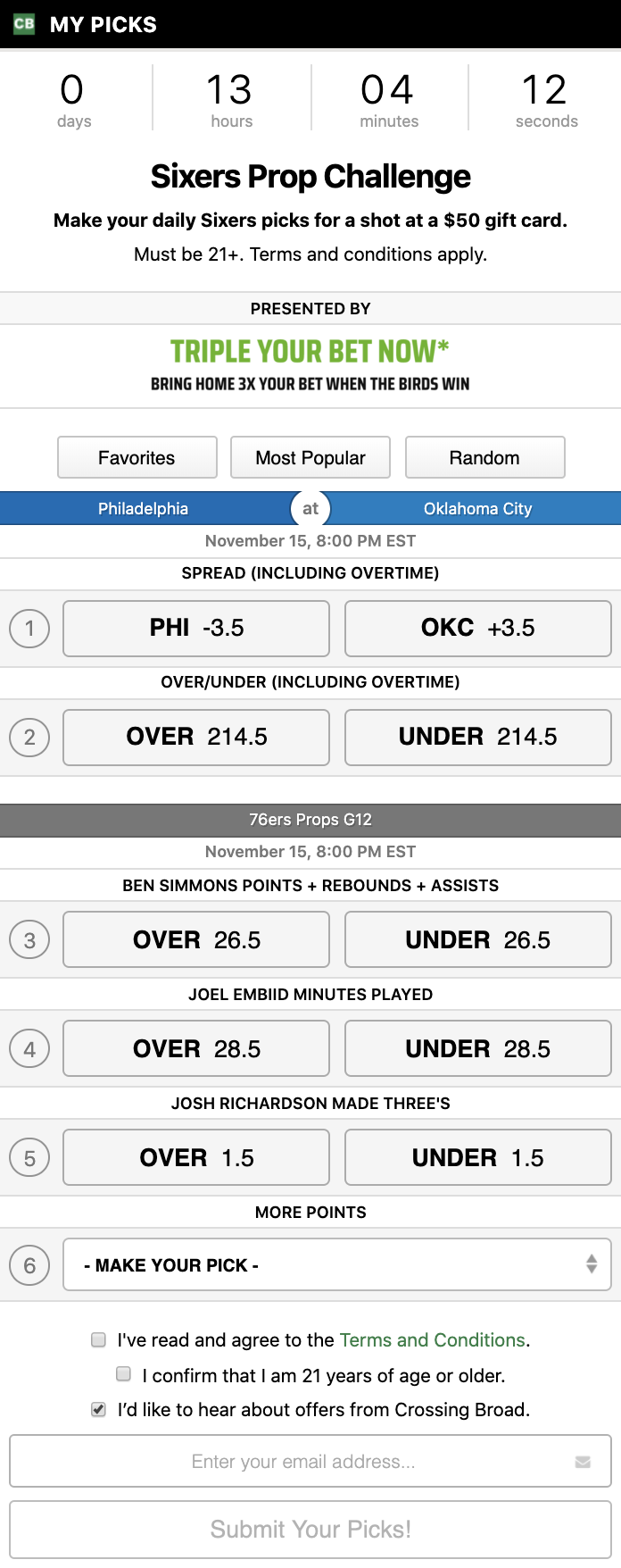Click the envelope icon in email field
621x1568 pixels.
pos(583,1462)
